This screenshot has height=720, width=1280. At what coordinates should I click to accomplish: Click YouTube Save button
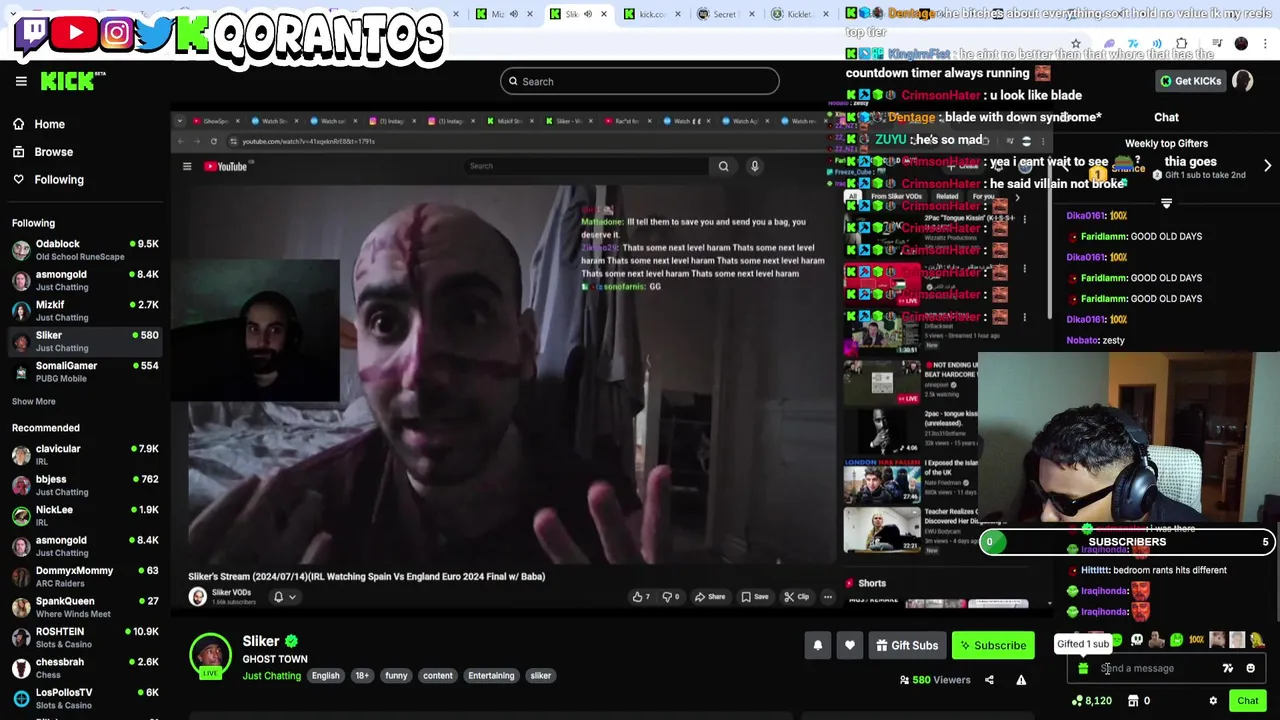coord(755,597)
